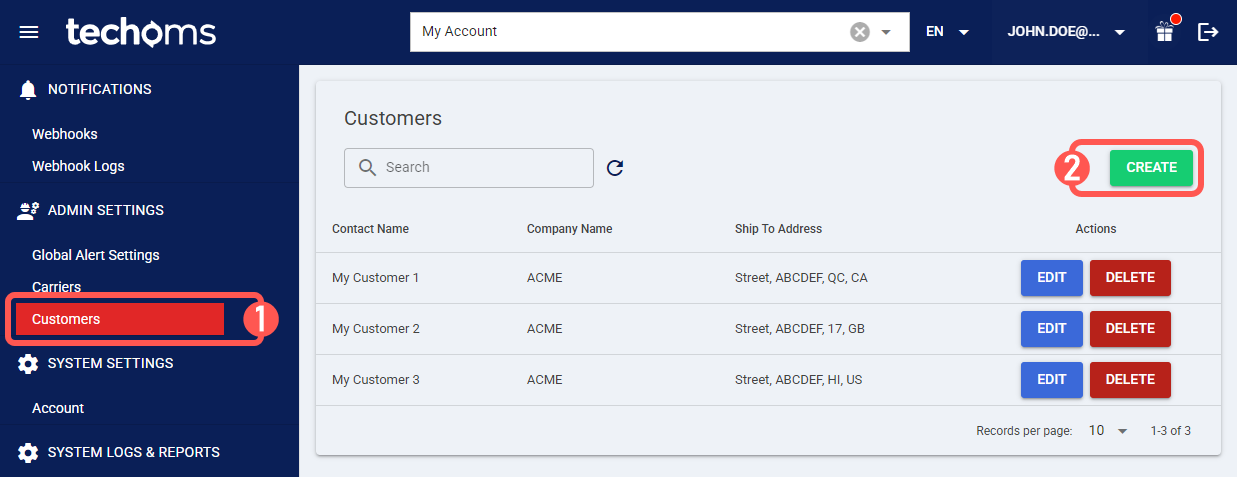This screenshot has height=477, width=1237.
Task: Open the Webhooks page
Action: click(x=65, y=134)
